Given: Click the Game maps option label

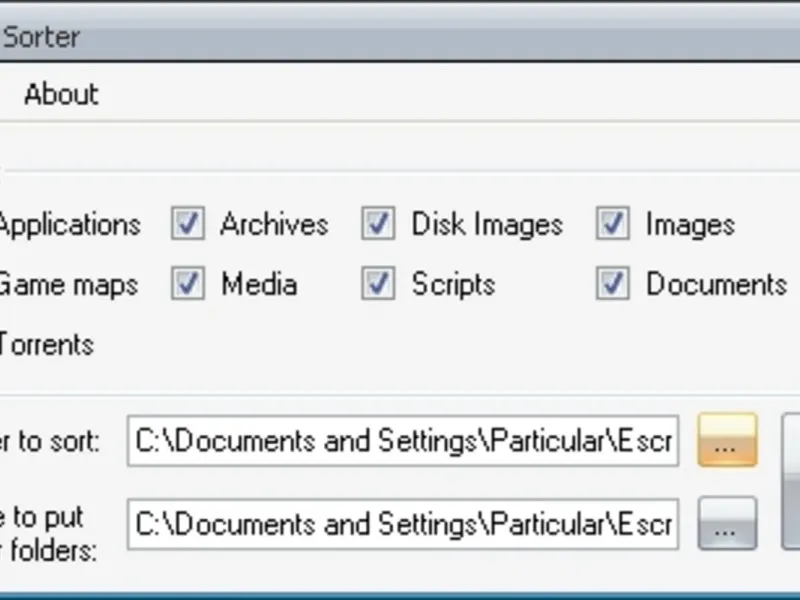Looking at the screenshot, I should [x=68, y=285].
